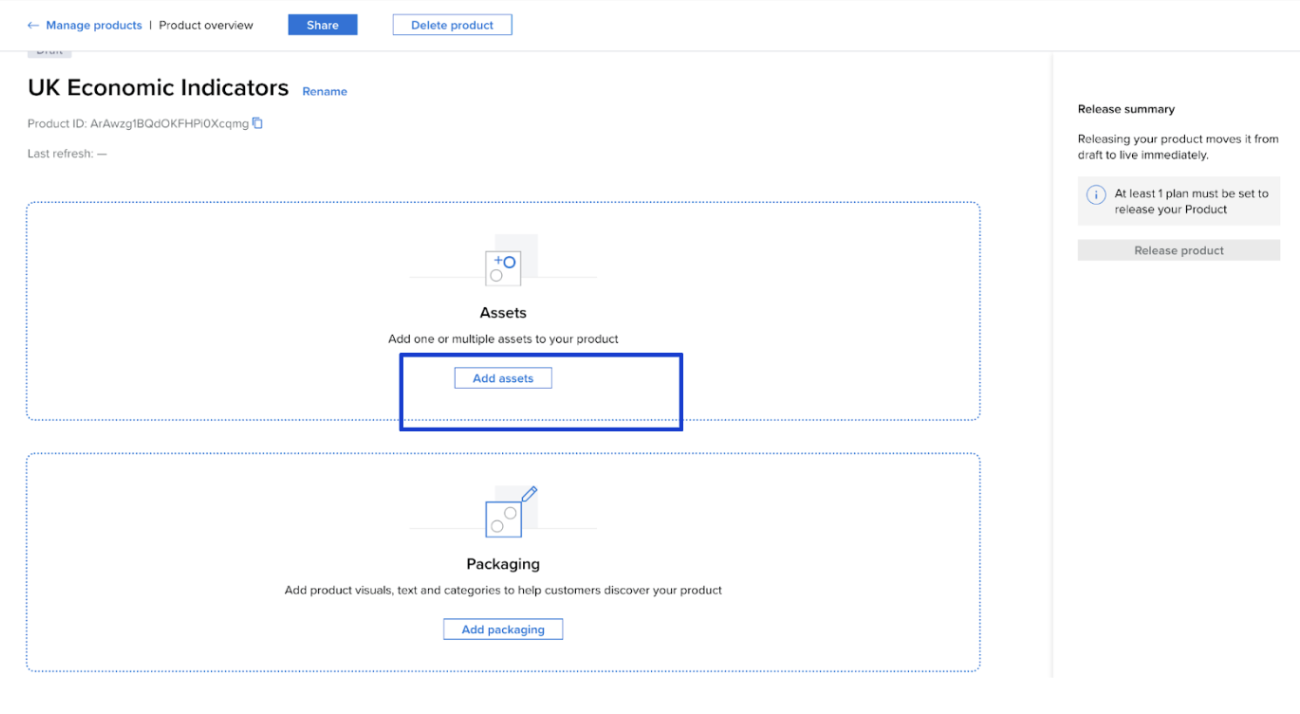Click the back arrow icon
The image size is (1300, 714).
coord(33,25)
